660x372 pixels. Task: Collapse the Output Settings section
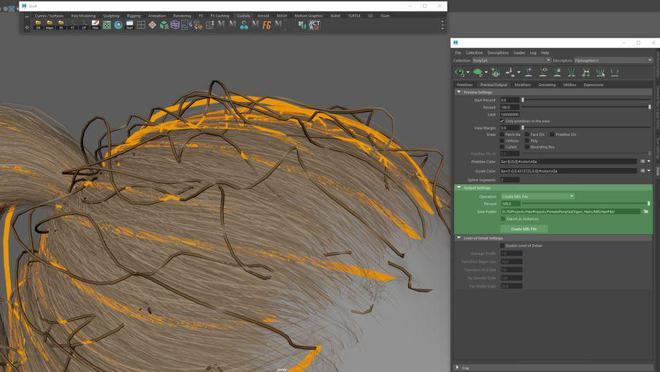pos(459,188)
